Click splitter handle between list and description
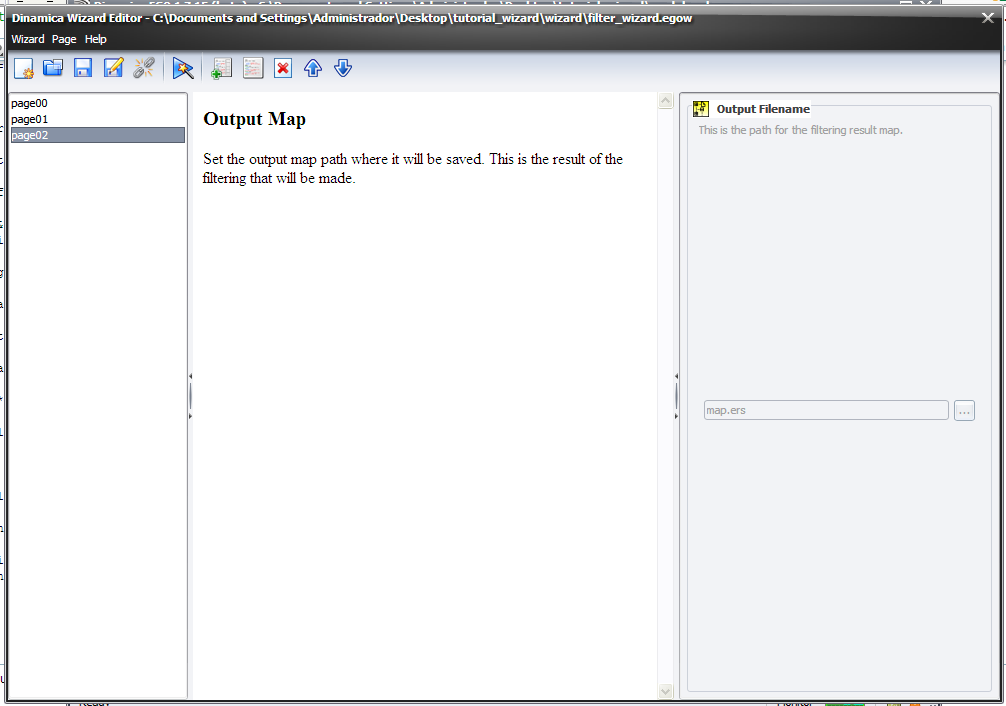 [x=190, y=396]
